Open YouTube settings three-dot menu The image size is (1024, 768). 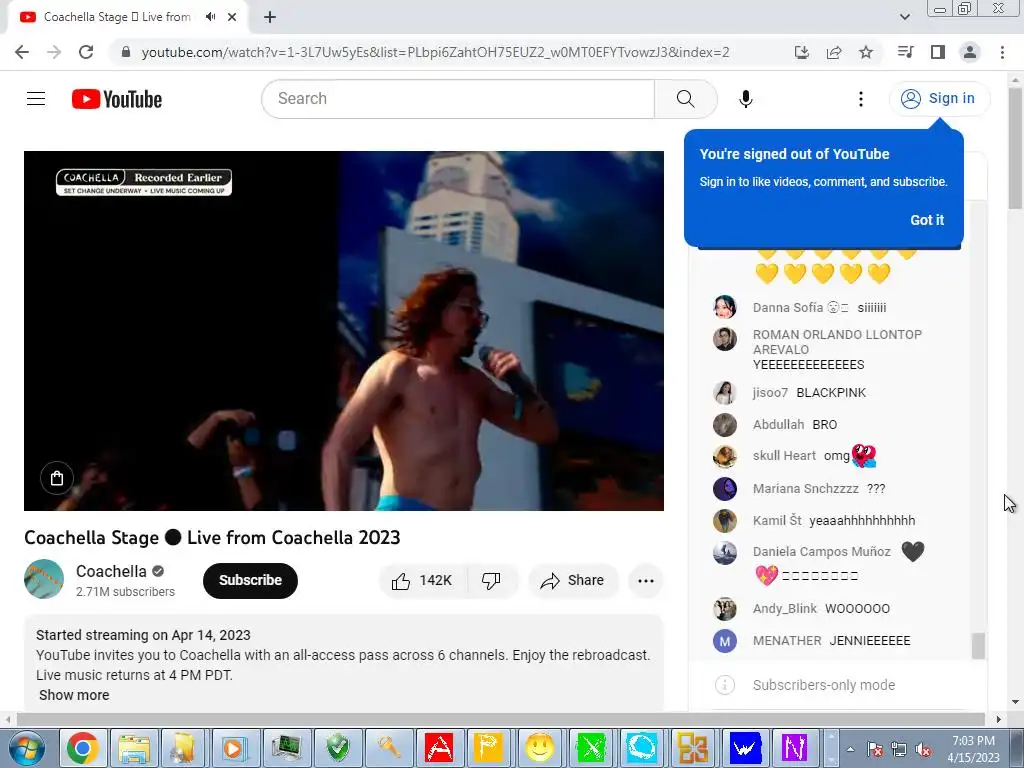[861, 99]
